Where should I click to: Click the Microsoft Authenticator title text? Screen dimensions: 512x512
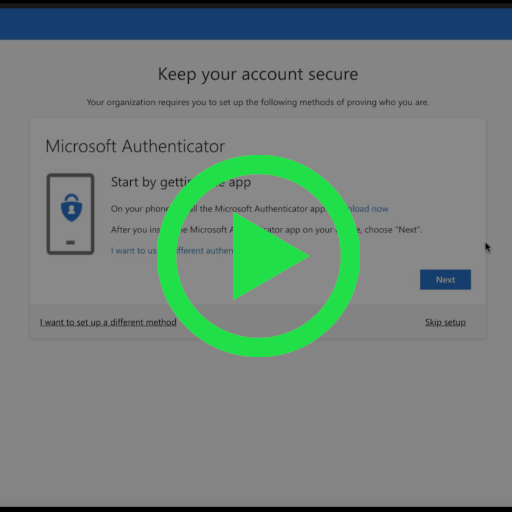[x=135, y=146]
